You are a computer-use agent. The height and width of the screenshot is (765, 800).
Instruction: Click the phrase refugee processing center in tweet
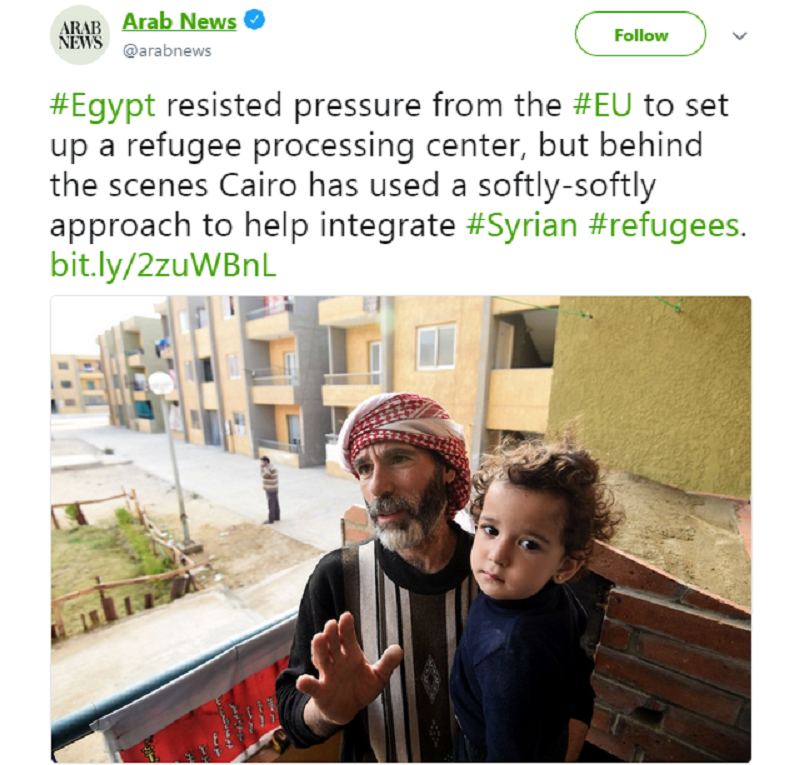(323, 146)
